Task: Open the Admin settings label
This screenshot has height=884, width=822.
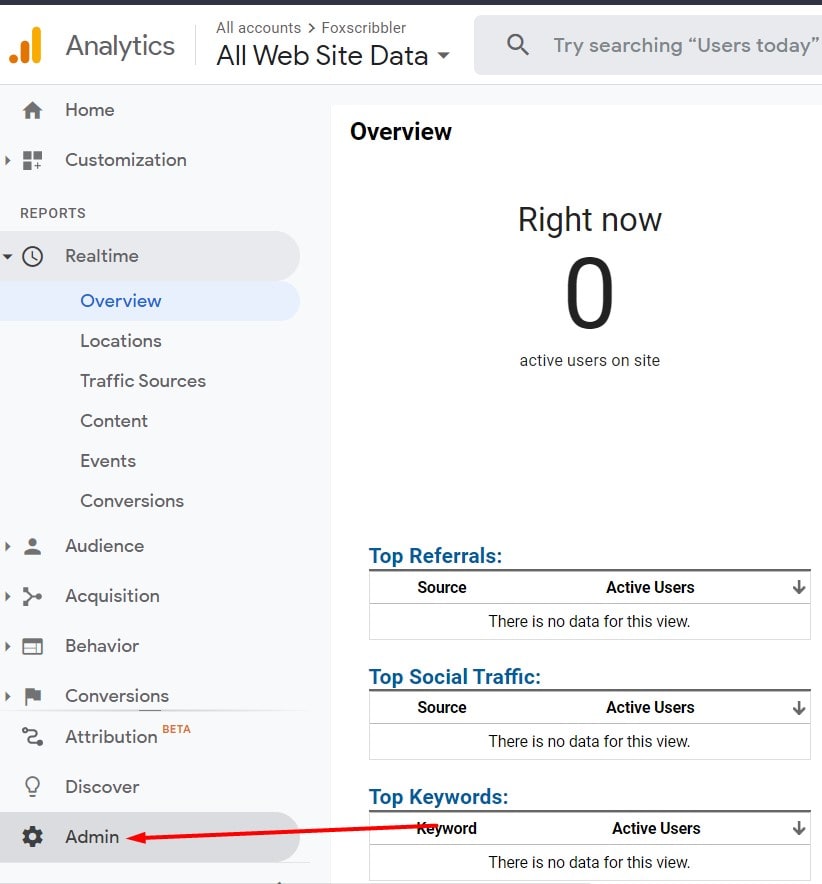Action: [x=92, y=837]
